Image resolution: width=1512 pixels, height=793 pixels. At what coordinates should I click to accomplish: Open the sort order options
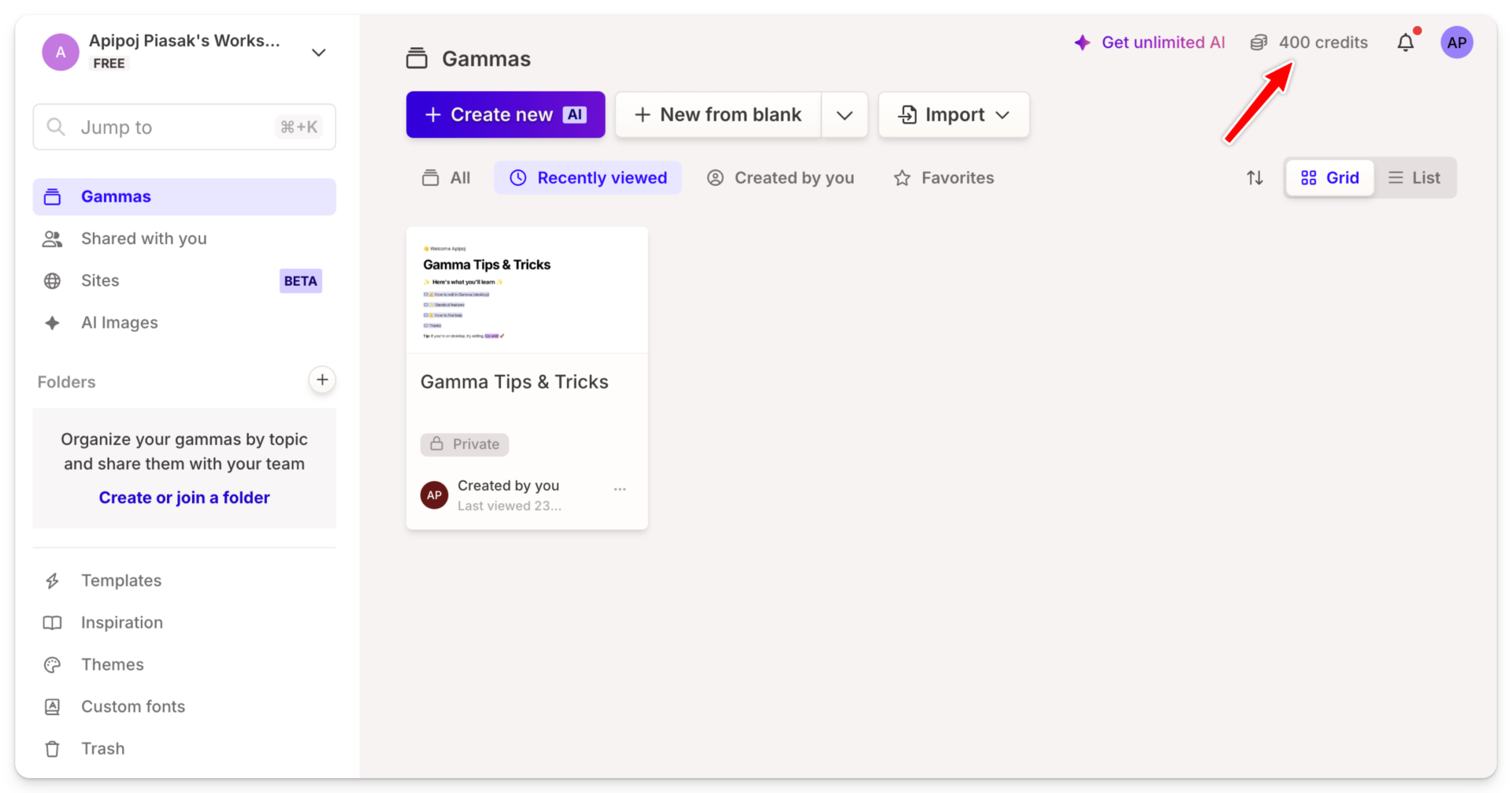[1254, 177]
